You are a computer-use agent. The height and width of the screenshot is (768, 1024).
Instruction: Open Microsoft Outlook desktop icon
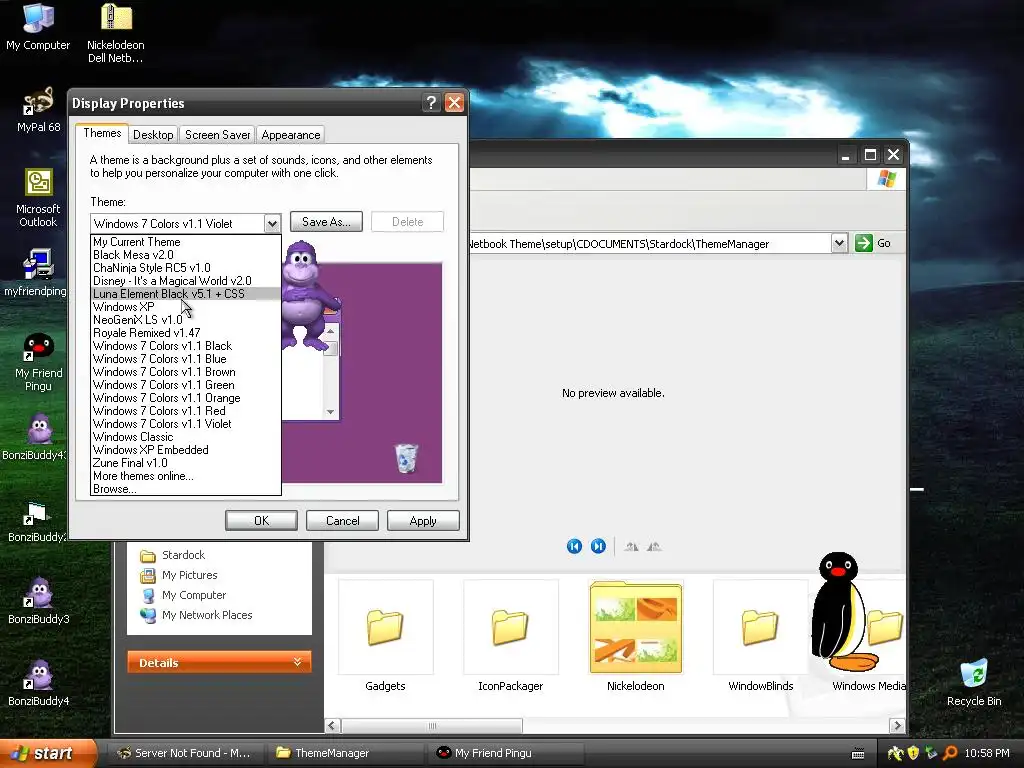[x=38, y=197]
